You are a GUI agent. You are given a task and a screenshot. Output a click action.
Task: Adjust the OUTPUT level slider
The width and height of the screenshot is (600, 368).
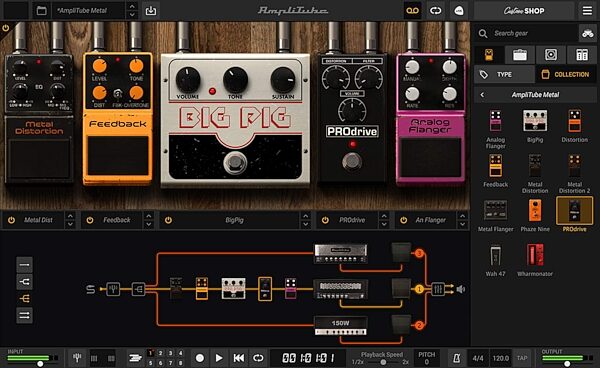(x=567, y=363)
